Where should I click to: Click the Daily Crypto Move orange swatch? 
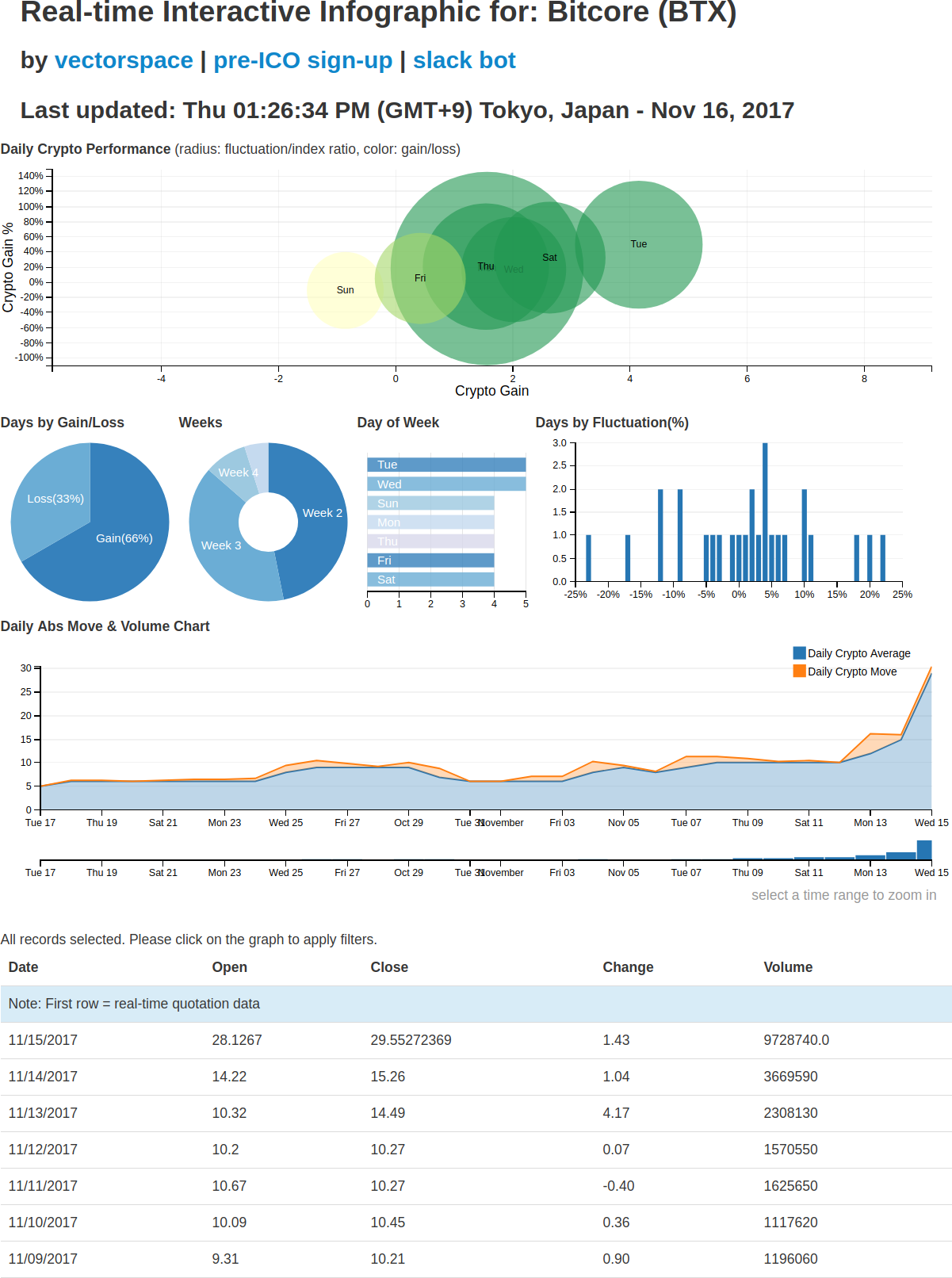[x=799, y=672]
